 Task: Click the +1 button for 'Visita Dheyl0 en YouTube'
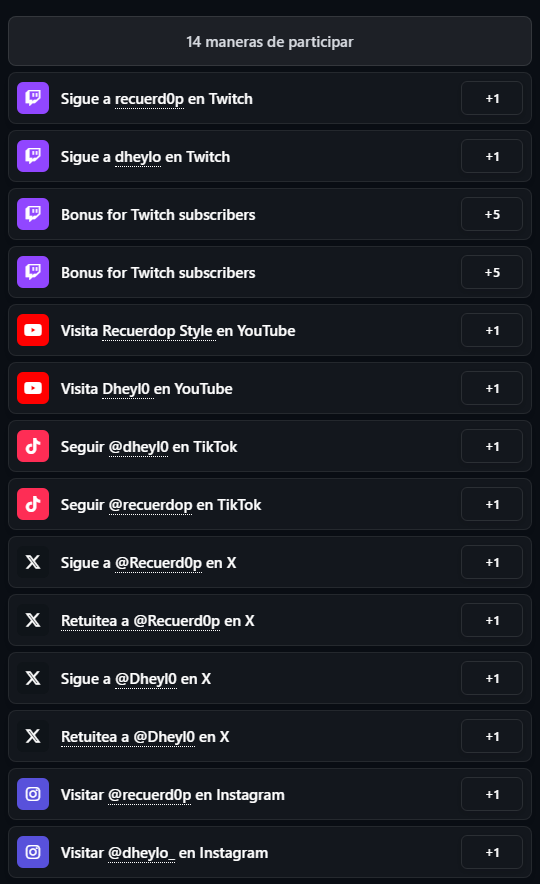(x=492, y=388)
